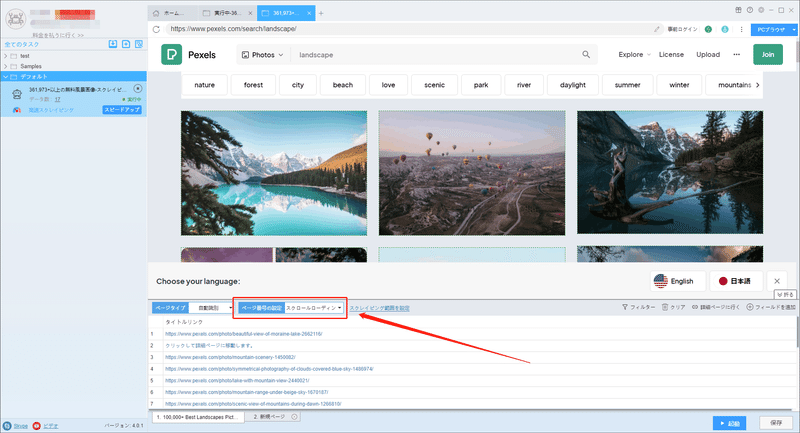800x433 pixels.
Task: Open the hot air balloons photo thumbnail
Action: point(472,173)
